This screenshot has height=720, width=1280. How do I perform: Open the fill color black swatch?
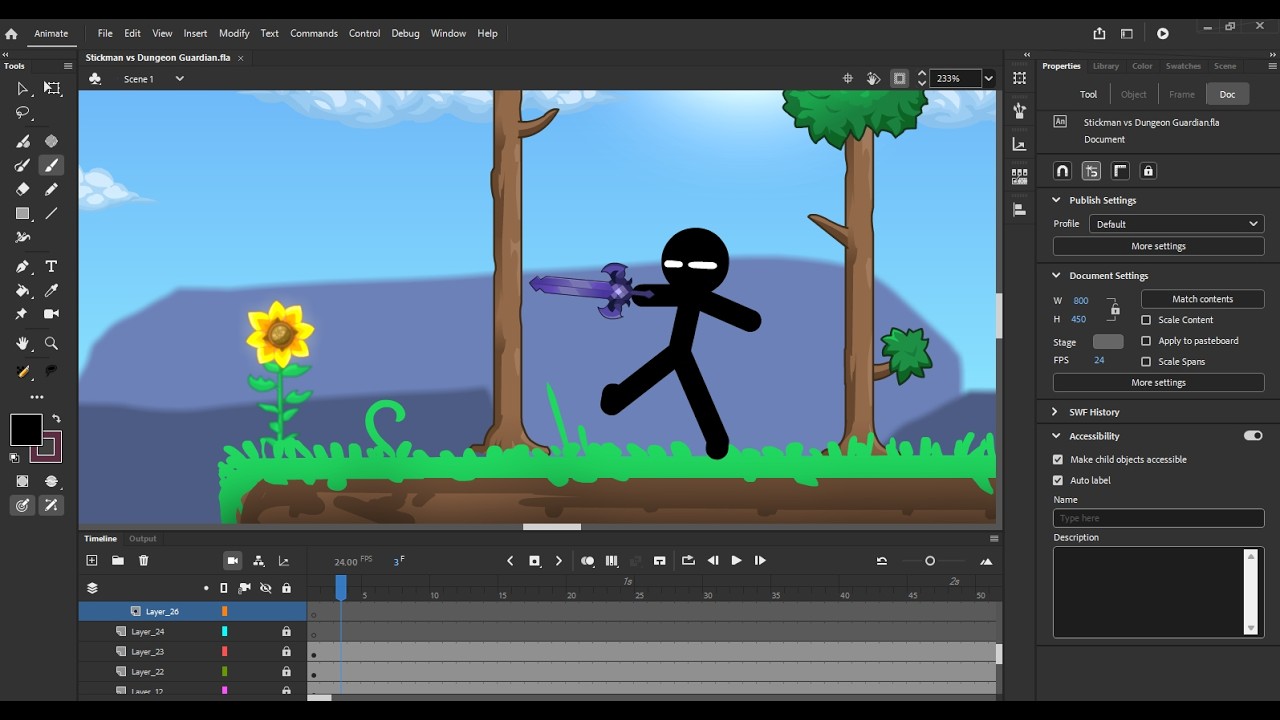tap(26, 430)
